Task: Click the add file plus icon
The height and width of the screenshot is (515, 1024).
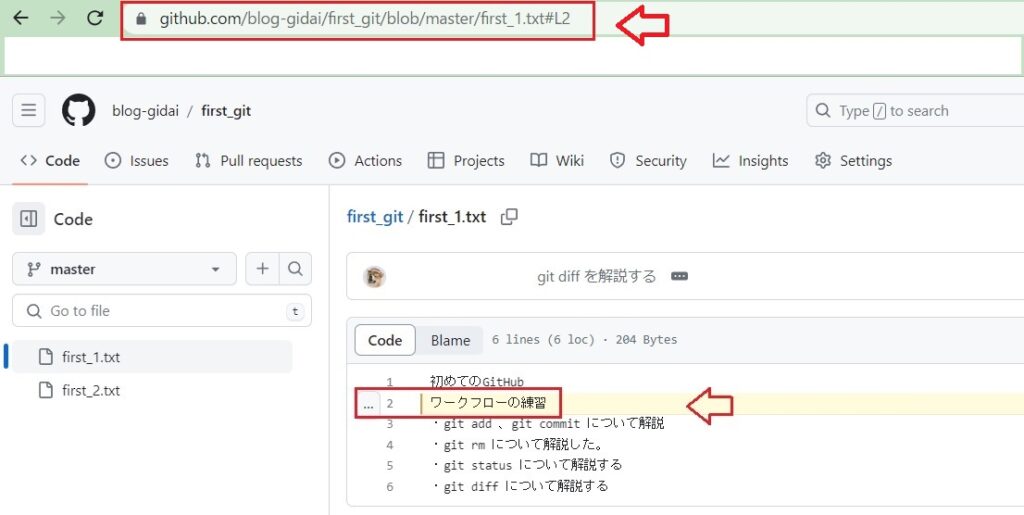Action: click(262, 269)
